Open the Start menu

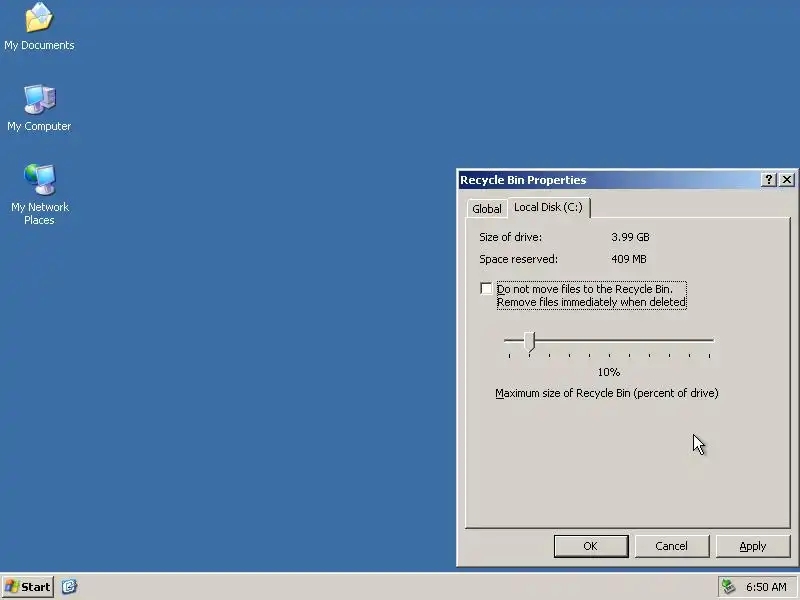pos(28,587)
